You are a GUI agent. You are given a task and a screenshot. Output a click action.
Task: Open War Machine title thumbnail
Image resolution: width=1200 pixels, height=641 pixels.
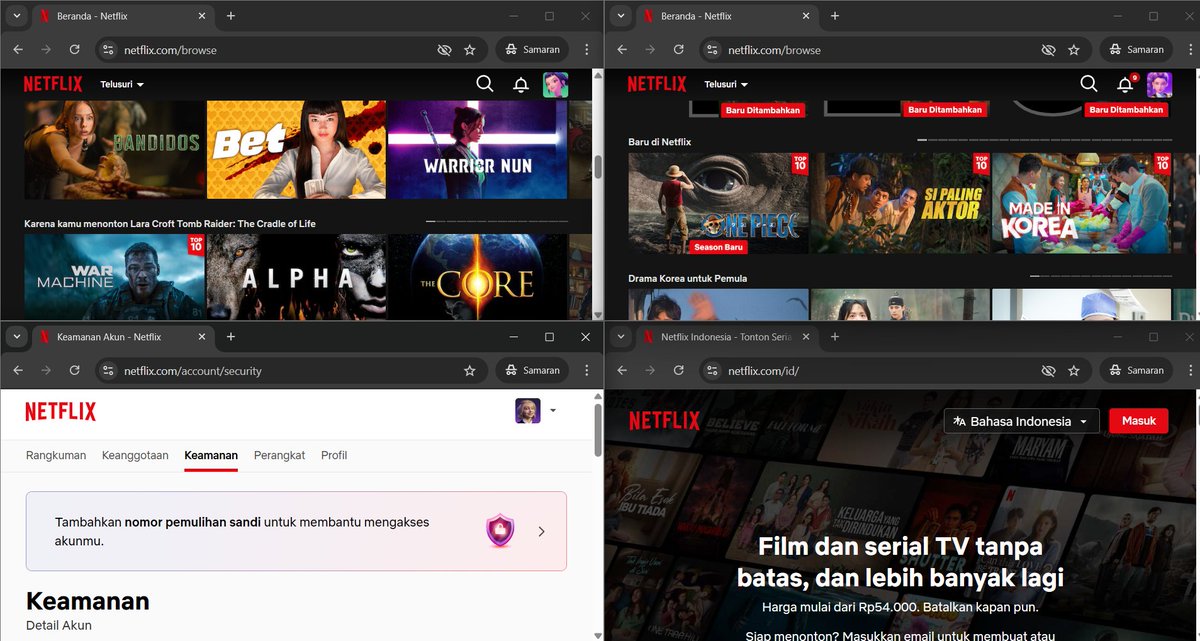[x=114, y=277]
